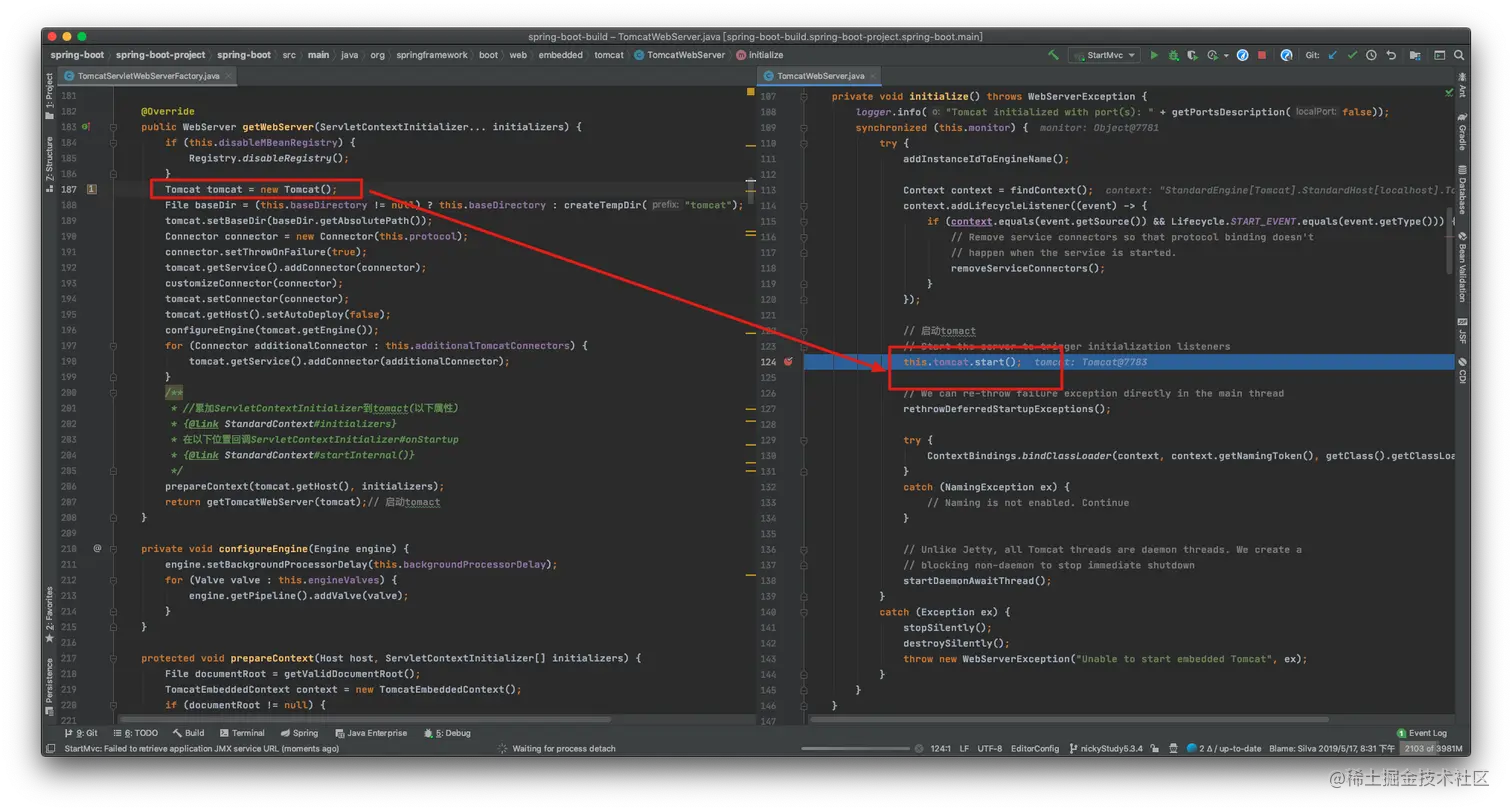The width and height of the screenshot is (1512, 811).
Task: Click the Git rollback arrow icon
Action: pyautogui.click(x=1391, y=55)
